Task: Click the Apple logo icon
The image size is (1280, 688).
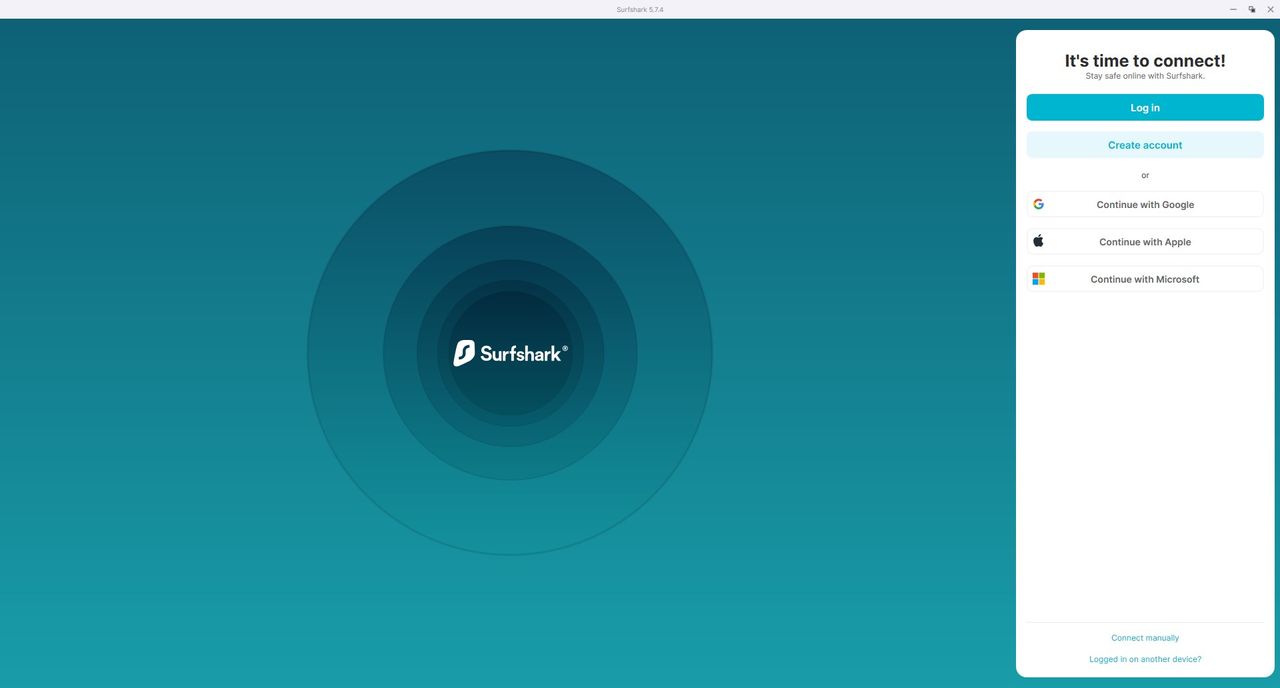Action: click(1038, 241)
